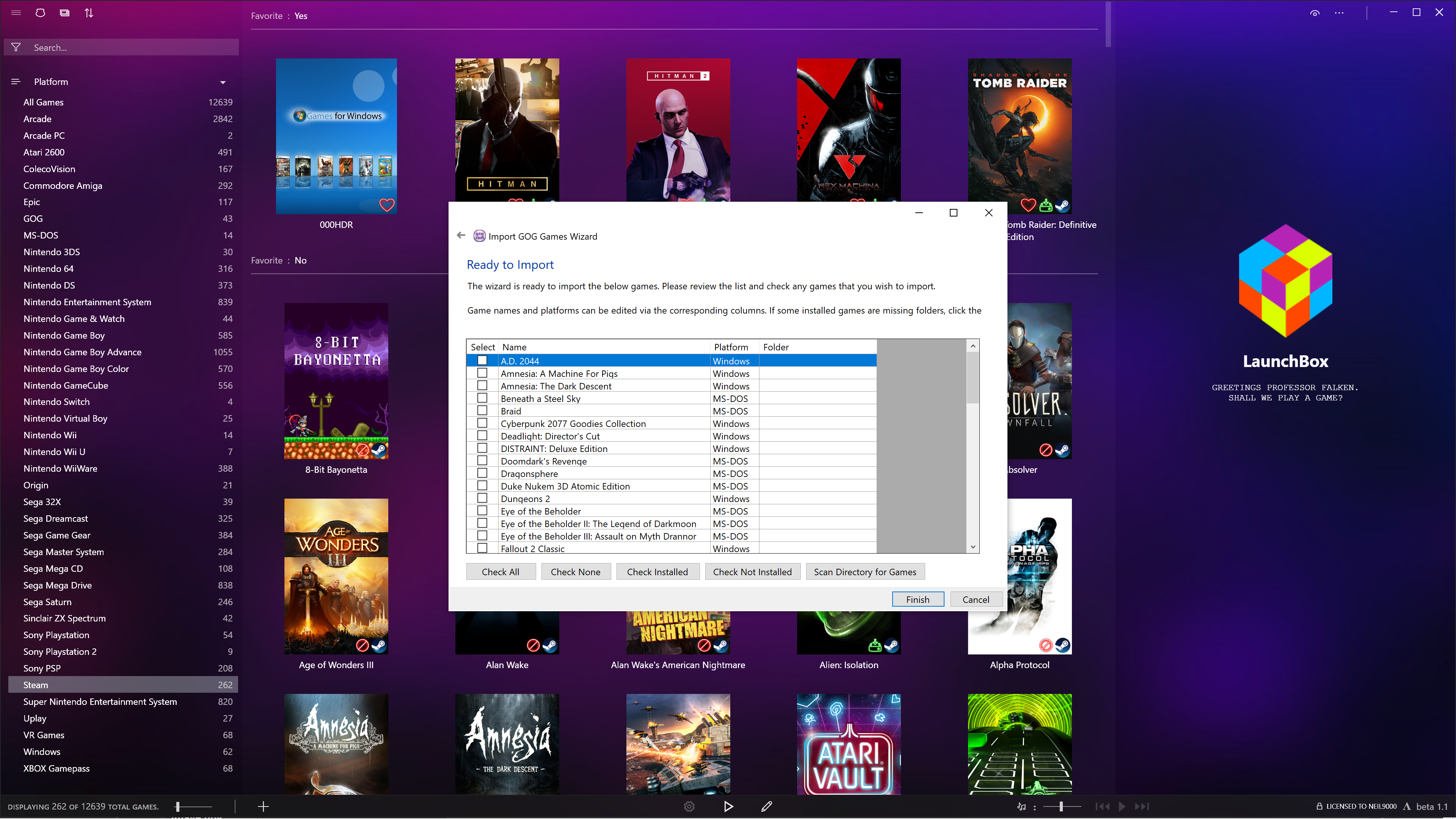Open the arrange-by sort arrows icon

tap(89, 13)
